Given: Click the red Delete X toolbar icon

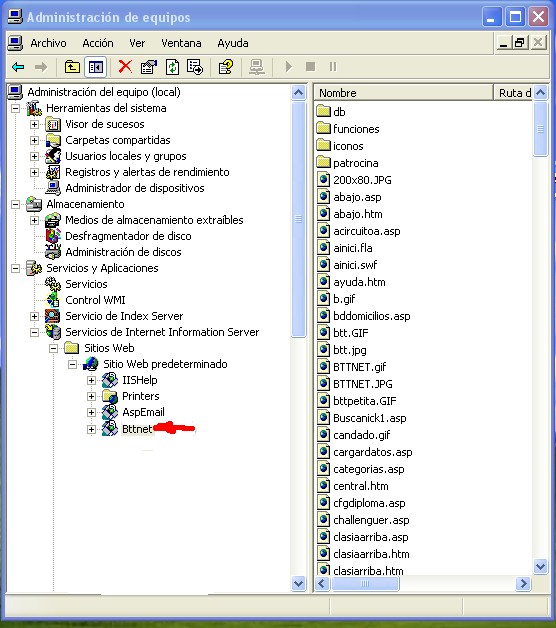Looking at the screenshot, I should [x=125, y=66].
